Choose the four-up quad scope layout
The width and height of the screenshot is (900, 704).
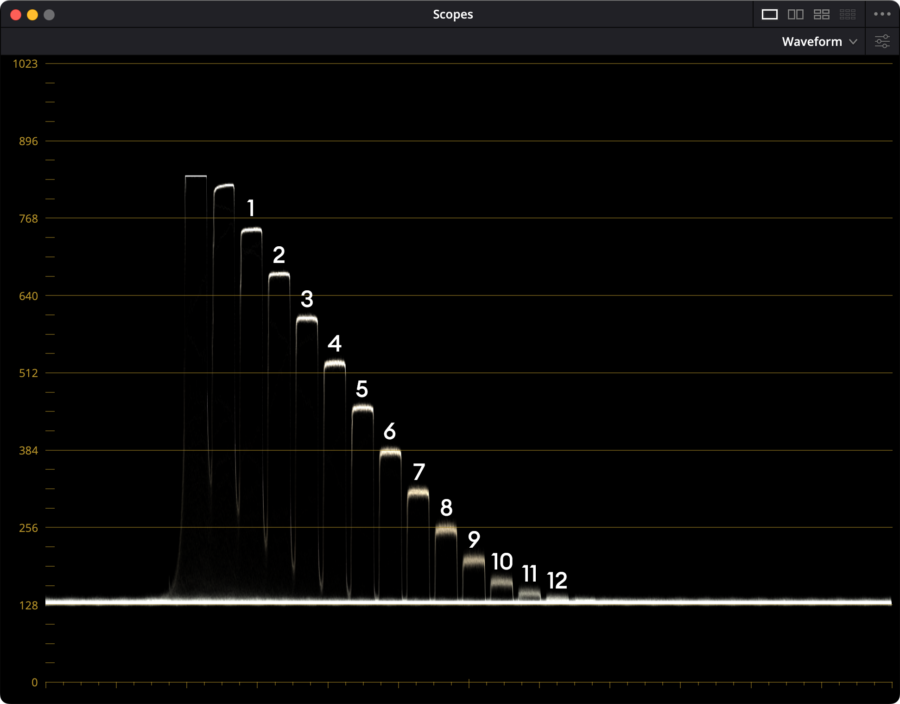[x=822, y=14]
